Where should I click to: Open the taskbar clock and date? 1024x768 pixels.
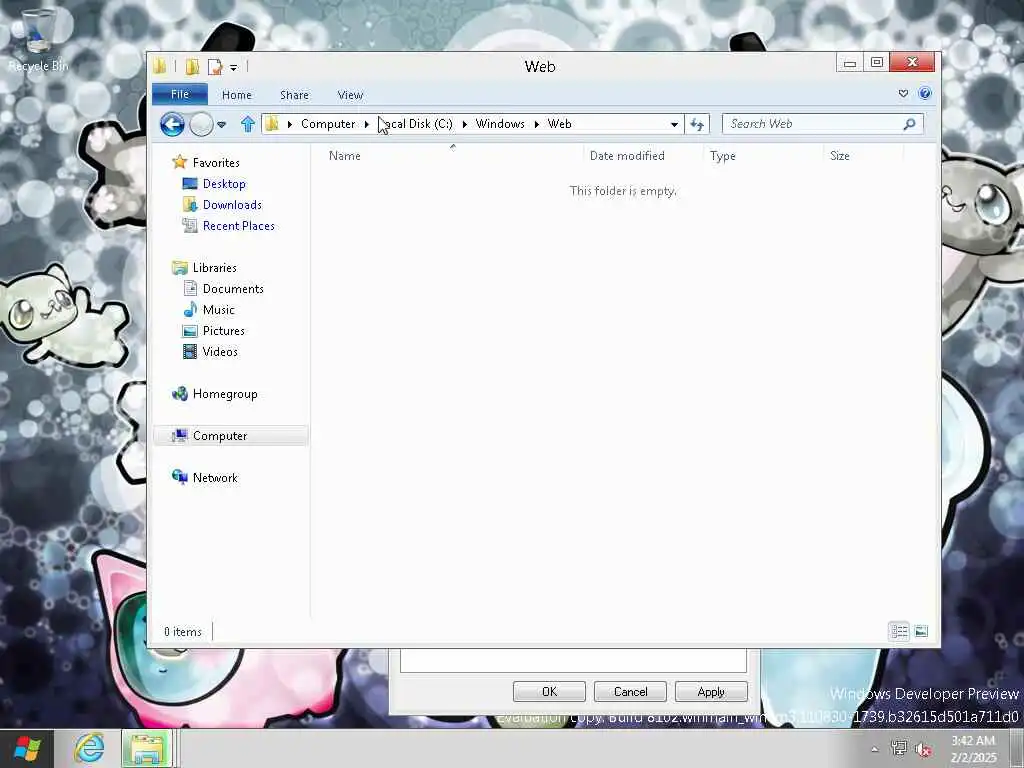(973, 749)
